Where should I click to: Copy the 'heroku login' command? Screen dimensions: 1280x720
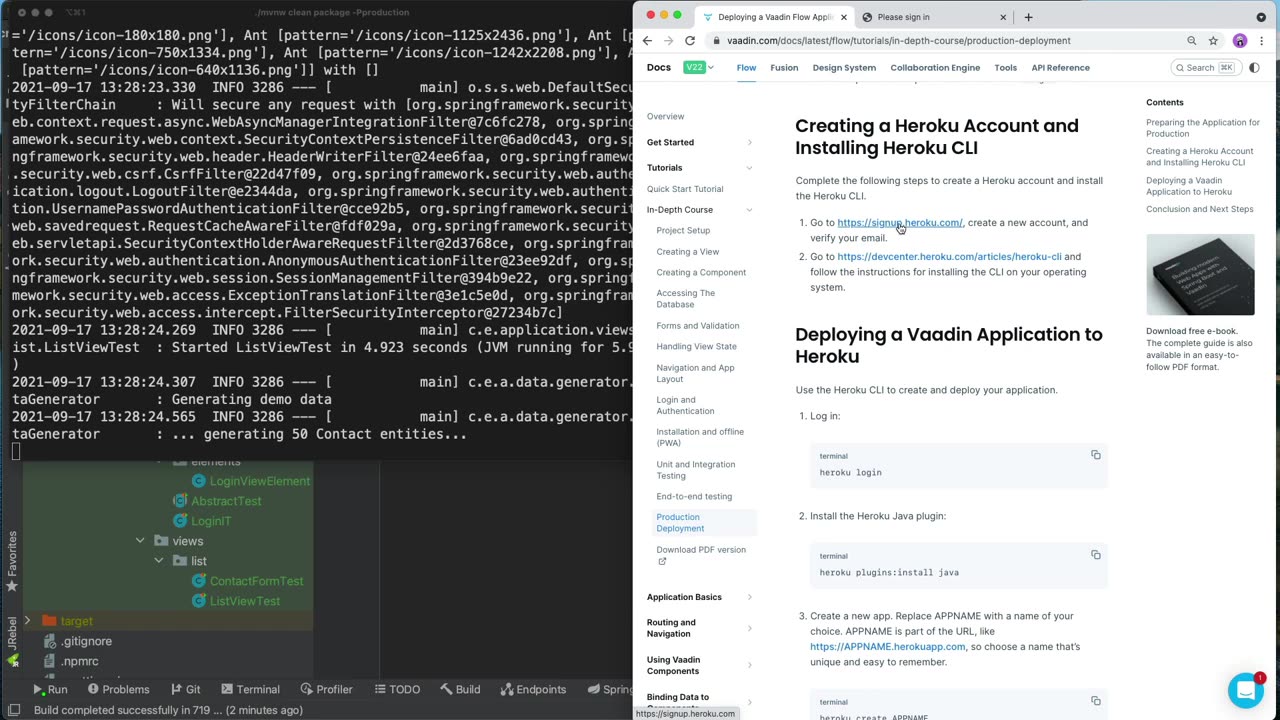(1096, 455)
